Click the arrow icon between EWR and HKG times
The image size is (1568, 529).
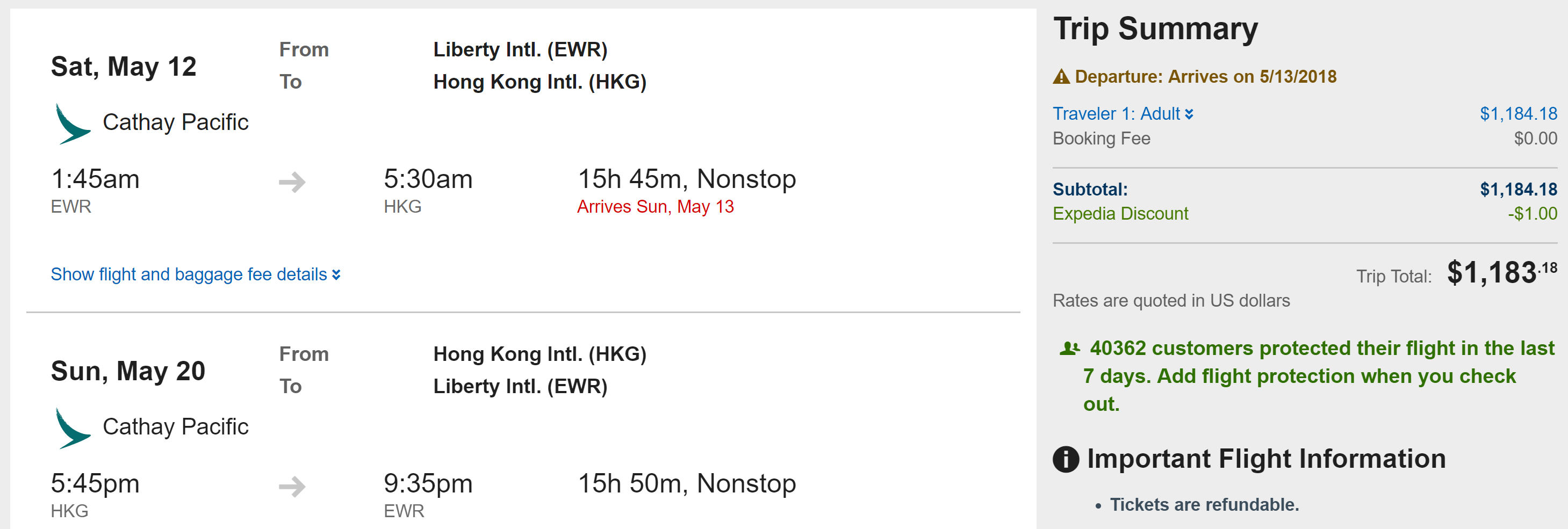[x=292, y=182]
